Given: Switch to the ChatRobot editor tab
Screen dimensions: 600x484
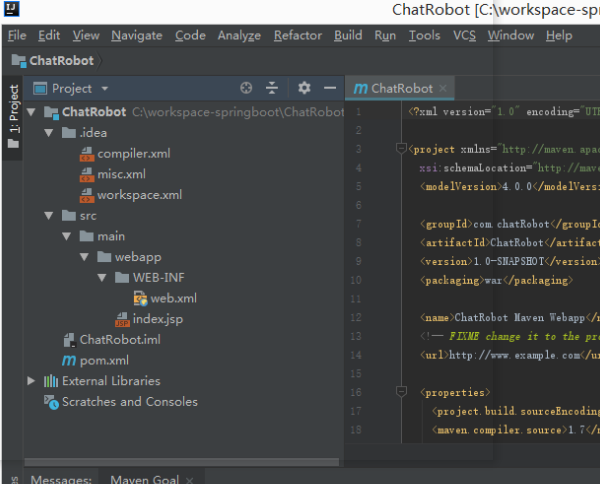Looking at the screenshot, I should 402,88.
